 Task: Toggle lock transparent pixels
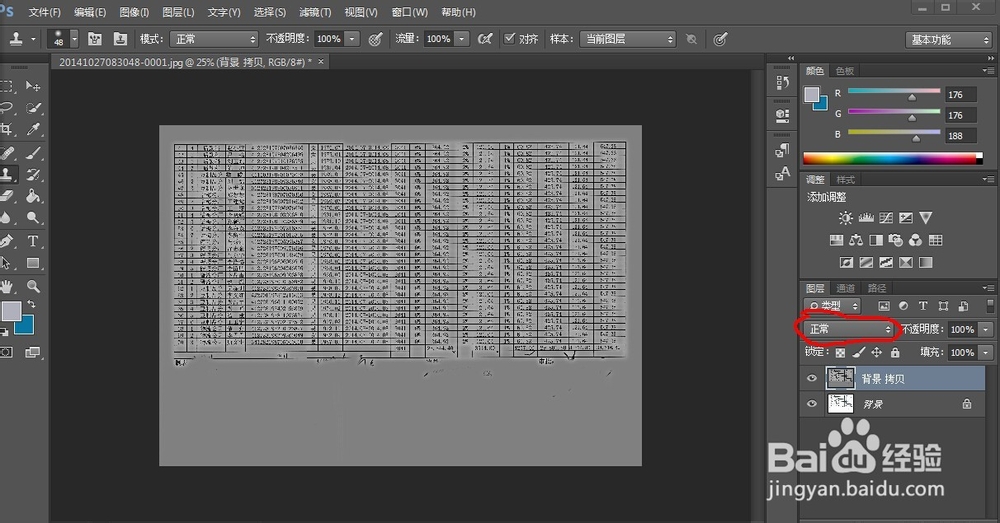[x=841, y=352]
